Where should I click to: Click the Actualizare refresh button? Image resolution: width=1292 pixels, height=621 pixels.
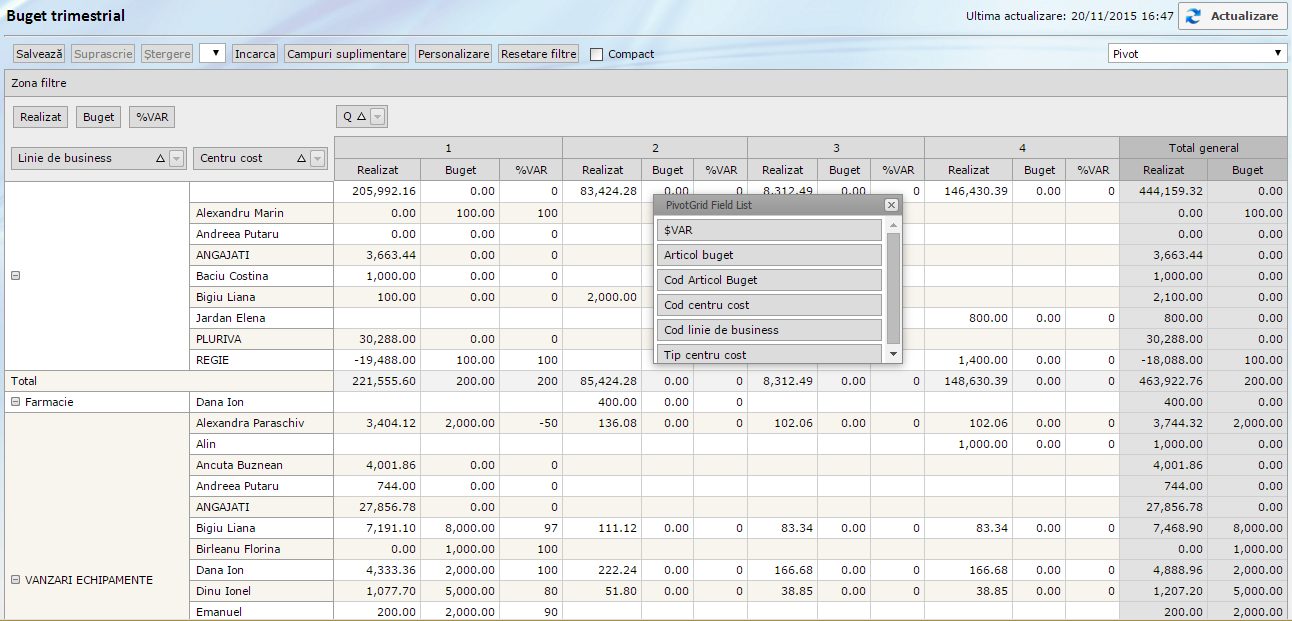[x=1232, y=16]
